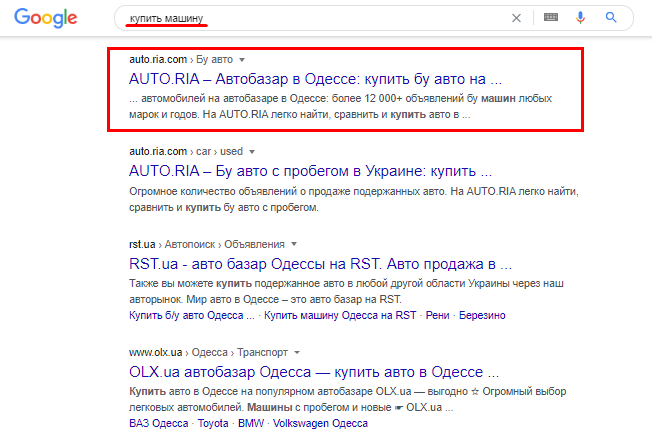Expand the arrow next to "auto.ria.com › Бу авто"
Screen dimensions: 652x447
242,60
